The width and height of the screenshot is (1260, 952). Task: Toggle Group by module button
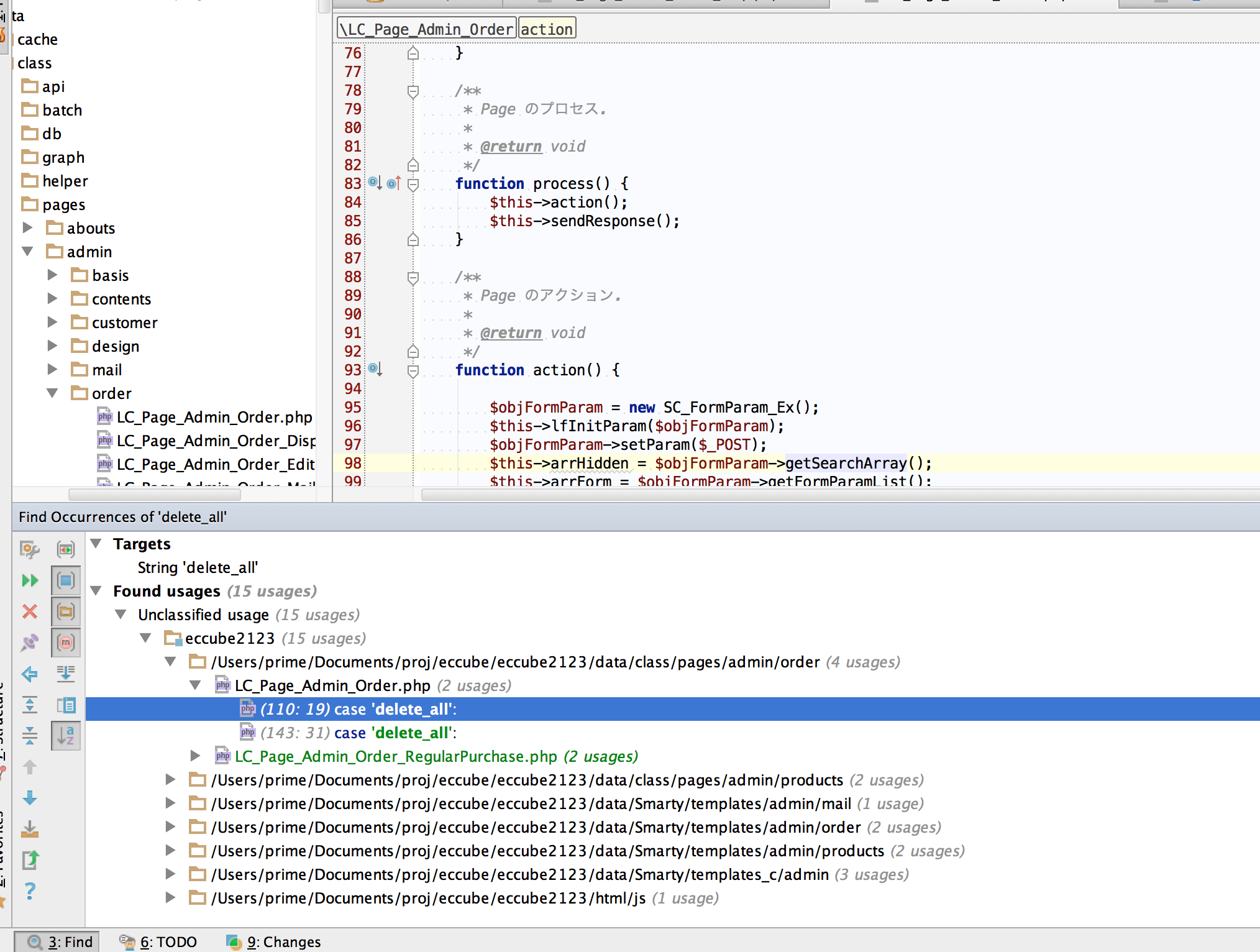(66, 580)
